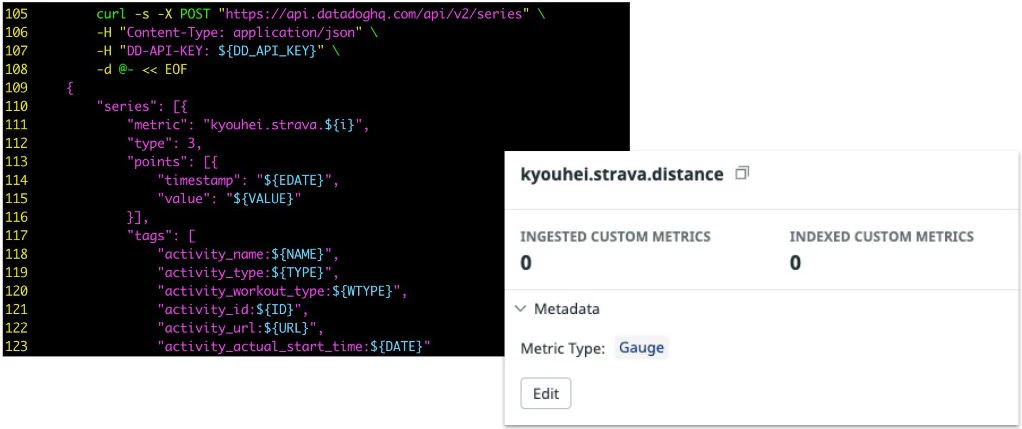Screen dimensions: 1022x429
Task: Click the Datadog API URL in line 105
Action: click(375, 14)
